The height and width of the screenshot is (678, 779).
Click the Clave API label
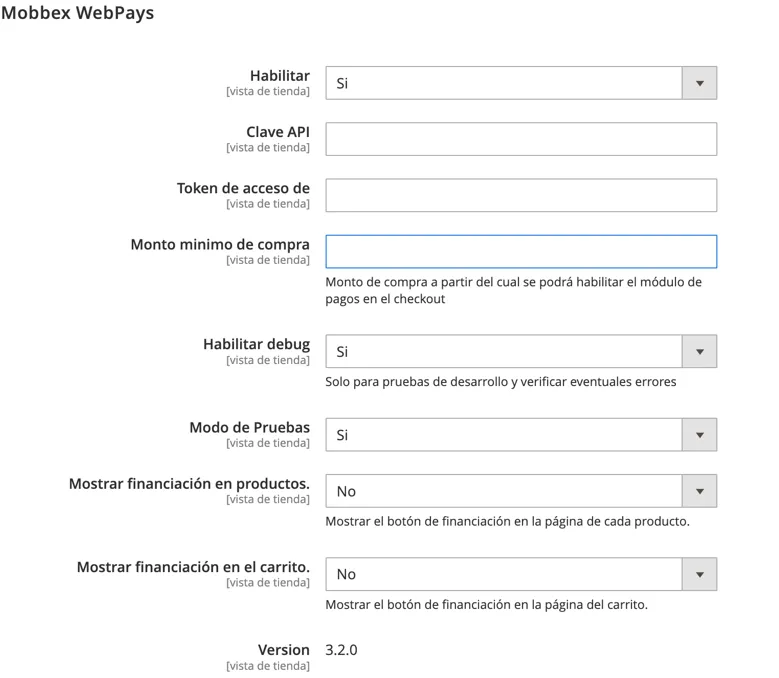point(278,132)
